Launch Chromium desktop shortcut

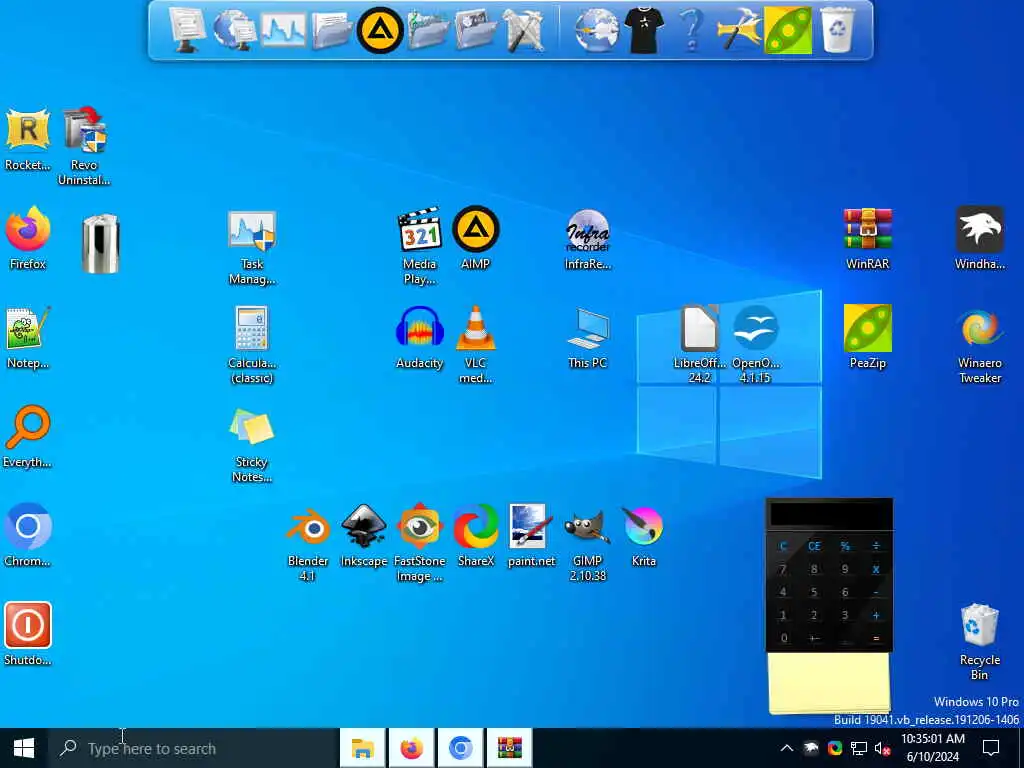point(27,536)
